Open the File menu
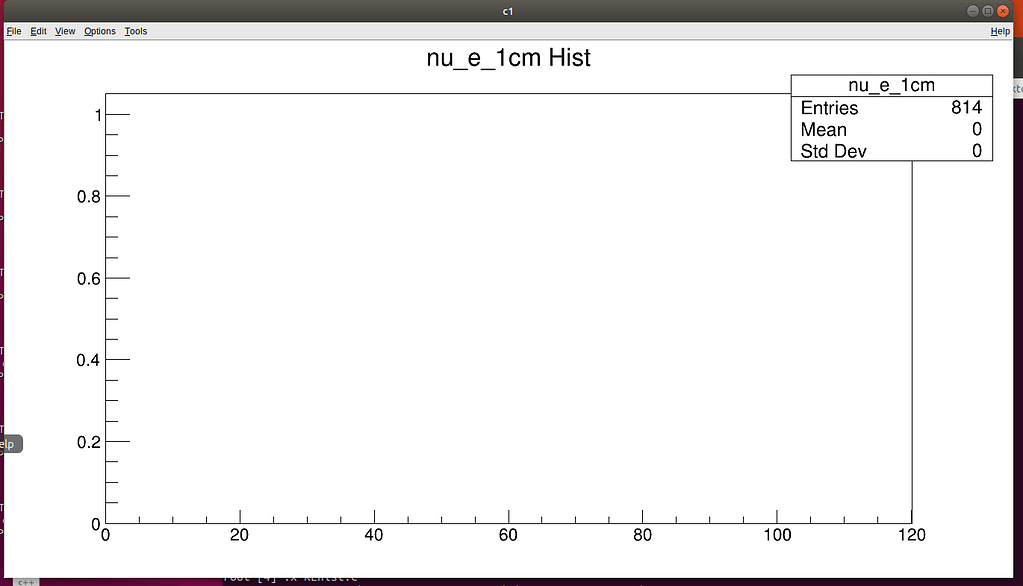Viewport: 1023px width, 586px height. [14, 31]
